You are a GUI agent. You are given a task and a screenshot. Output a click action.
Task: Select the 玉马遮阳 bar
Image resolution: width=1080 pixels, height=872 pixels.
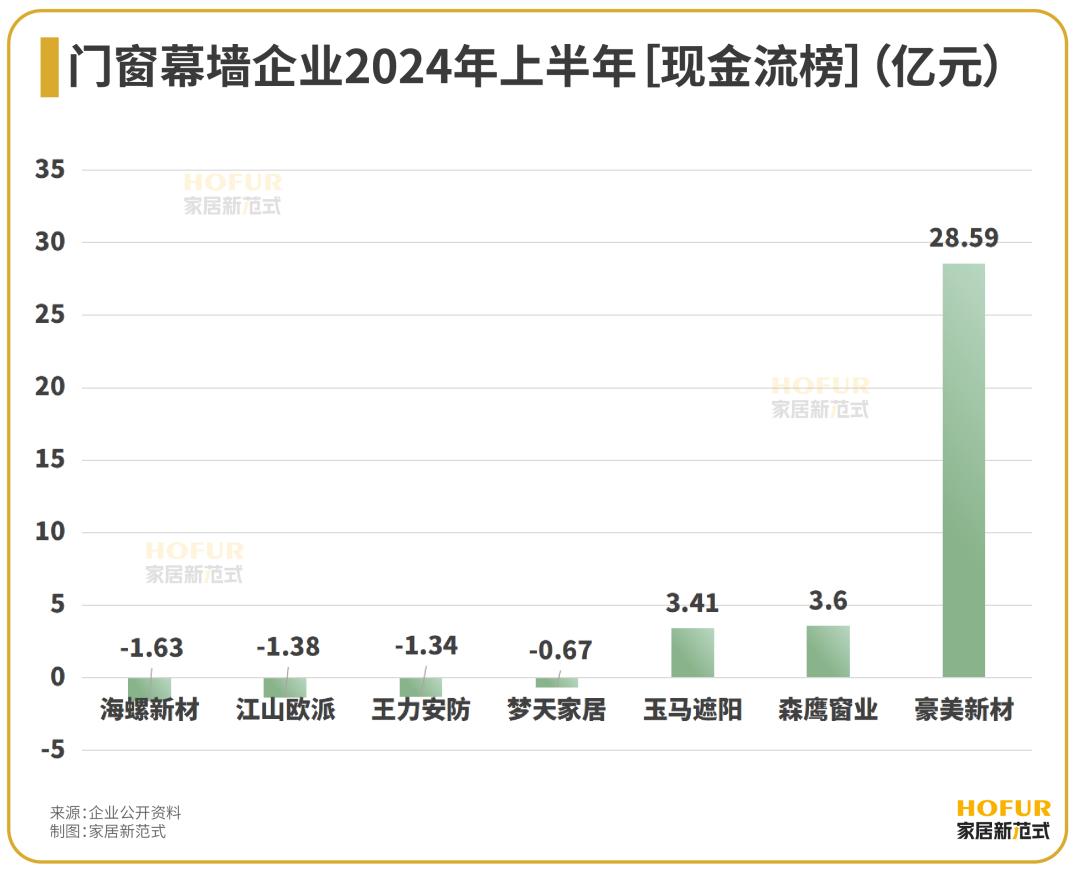692,652
